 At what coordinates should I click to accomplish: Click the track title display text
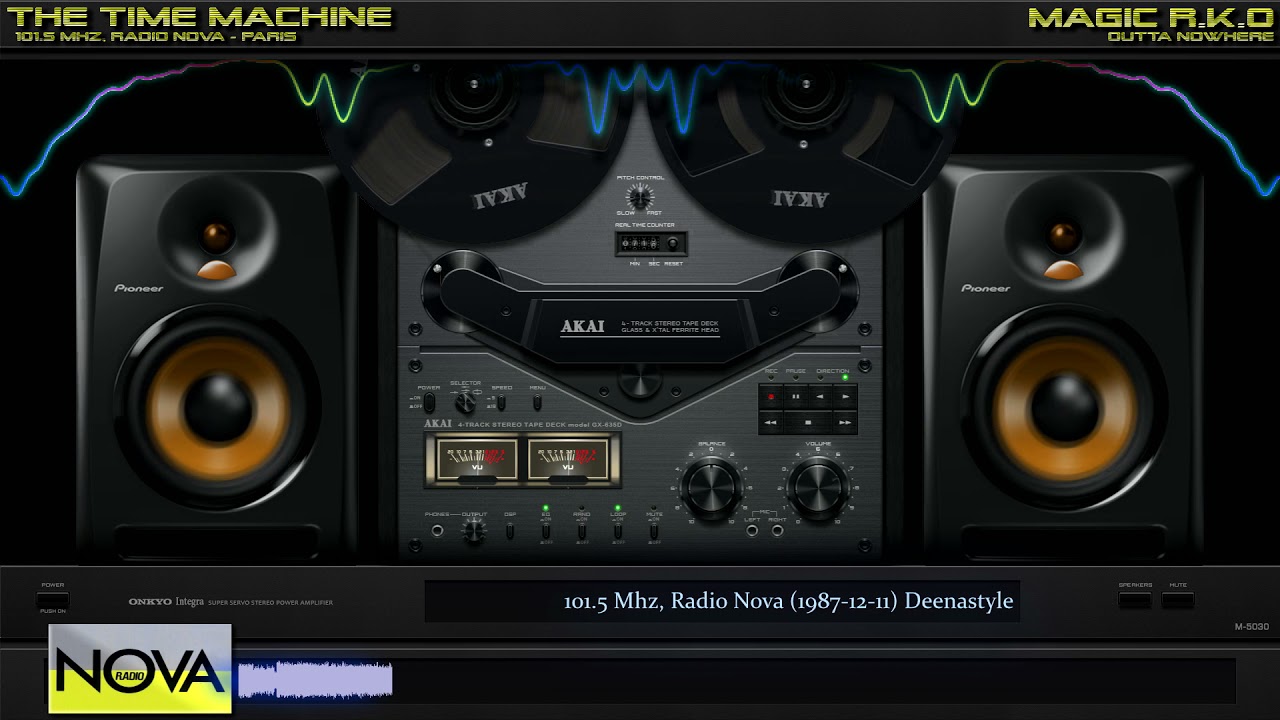[x=788, y=601]
